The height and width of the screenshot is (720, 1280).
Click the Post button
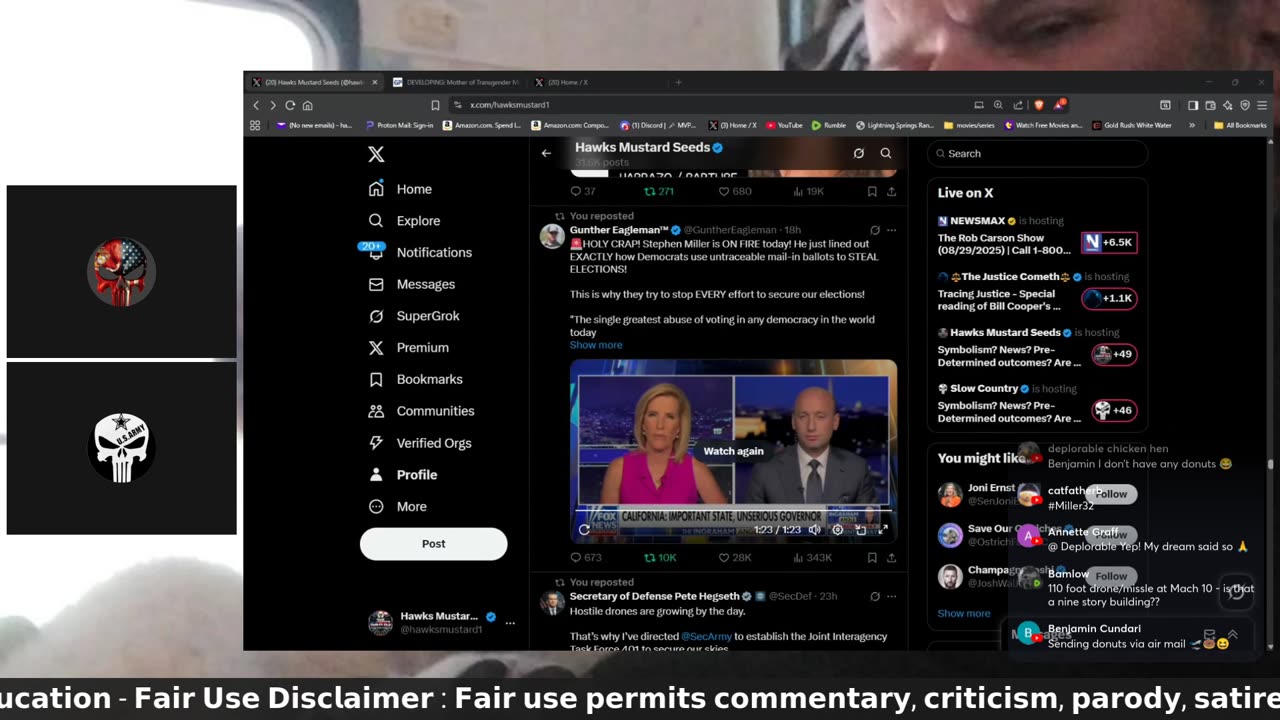[x=433, y=544]
